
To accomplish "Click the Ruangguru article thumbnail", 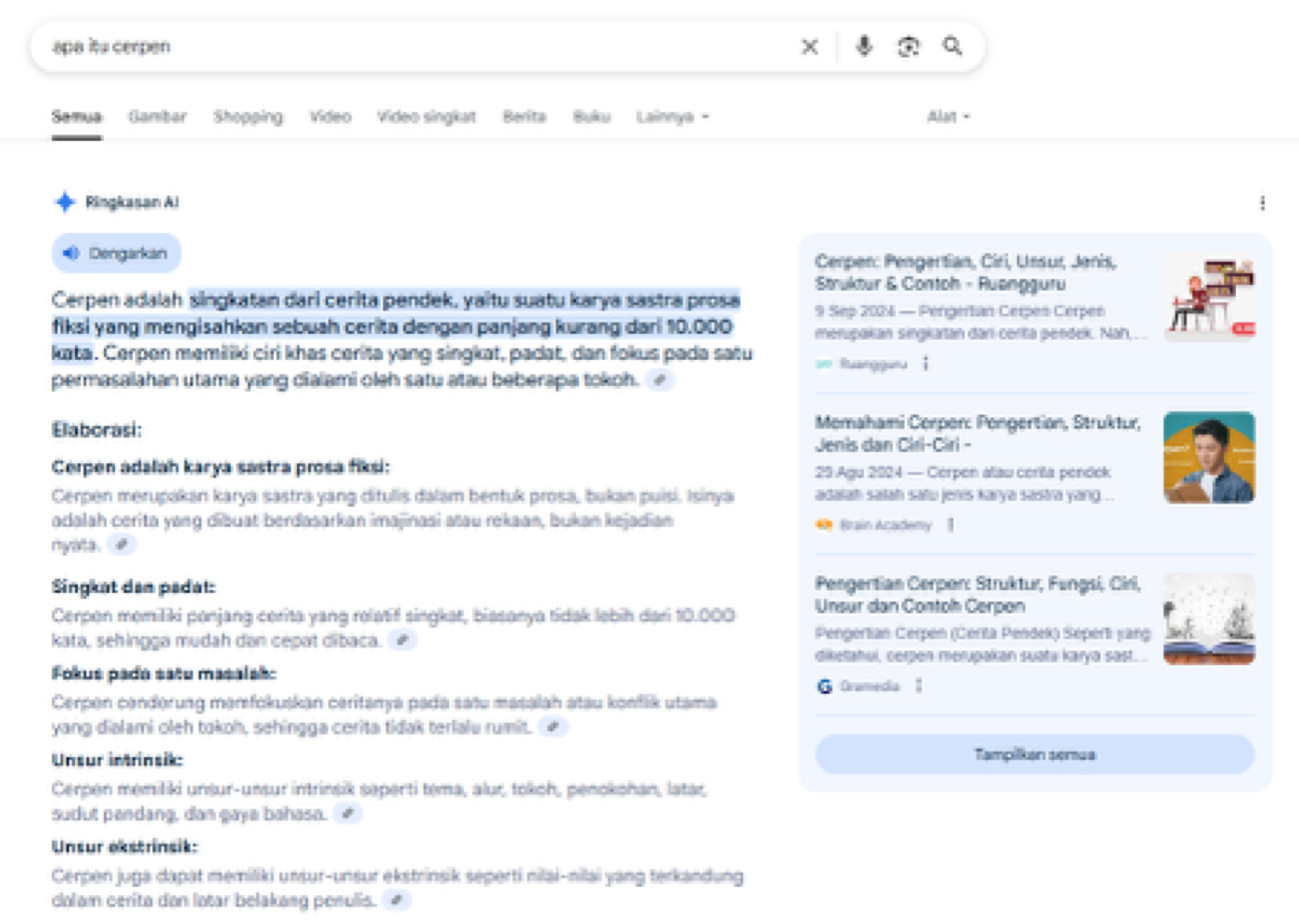I will tap(1209, 297).
